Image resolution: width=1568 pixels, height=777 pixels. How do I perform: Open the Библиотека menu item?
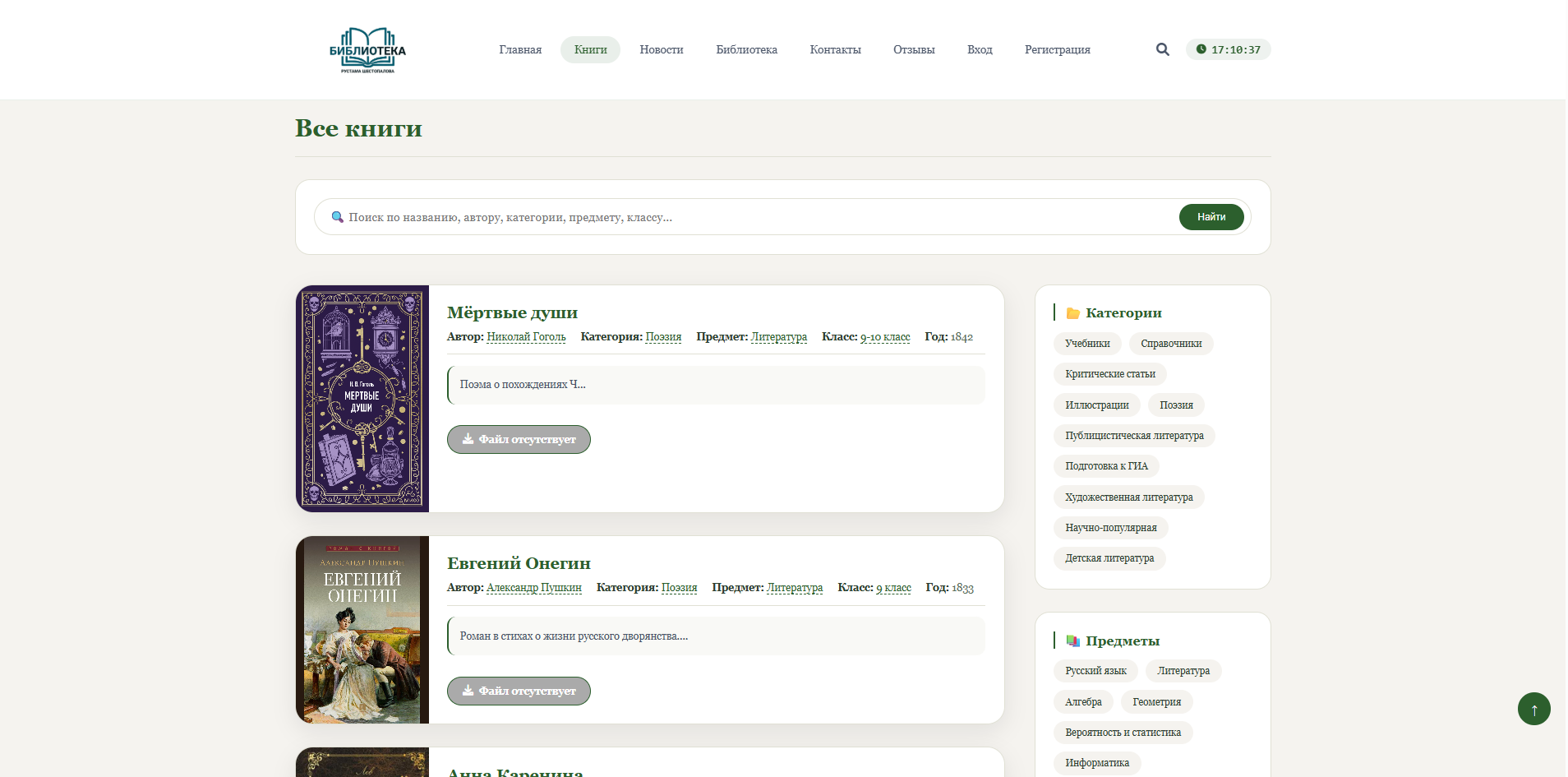point(746,50)
